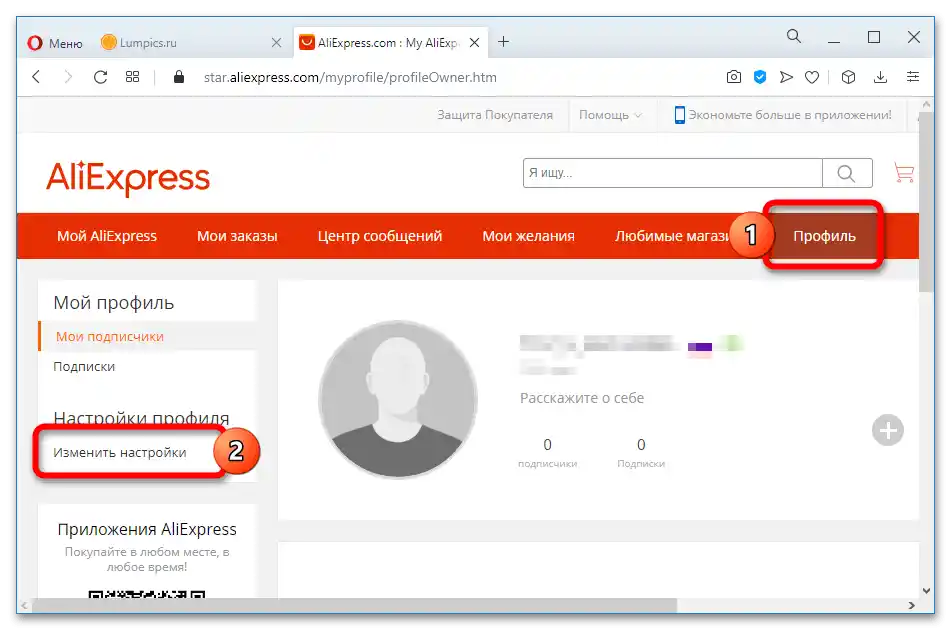The image size is (951, 630).
Task: Click scroll down arrow on scrollbar
Action: click(926, 591)
